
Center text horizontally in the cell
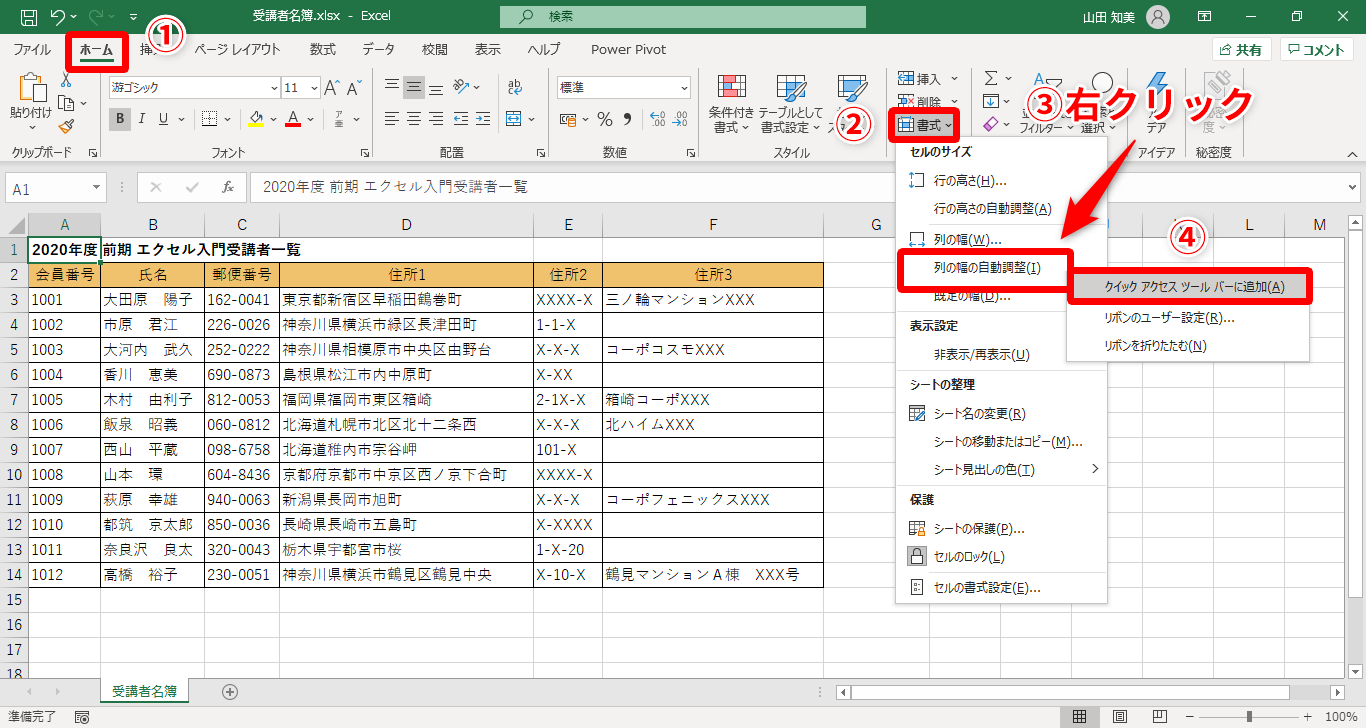[414, 119]
